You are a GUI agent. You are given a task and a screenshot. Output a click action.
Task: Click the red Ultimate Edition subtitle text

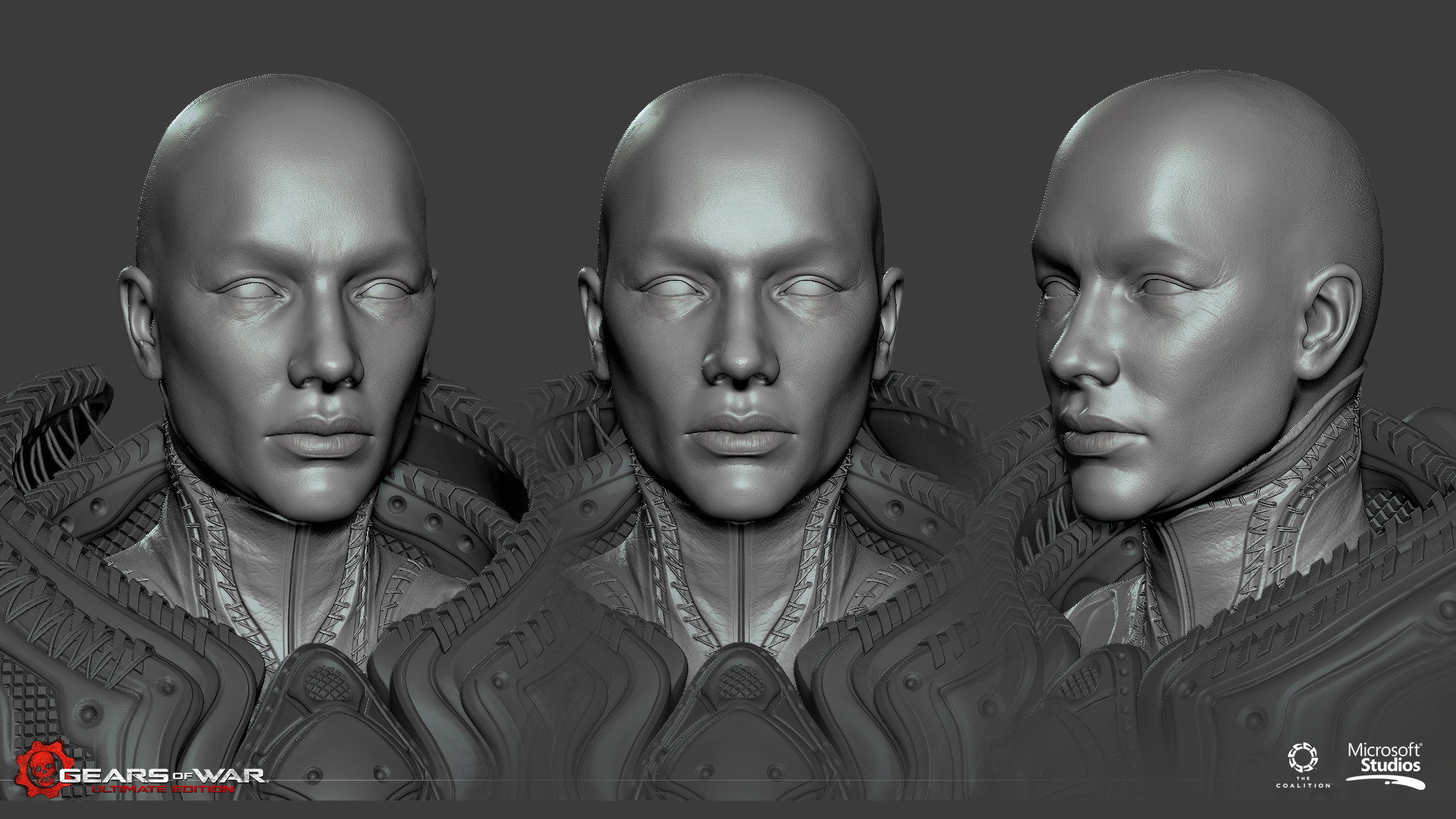click(163, 789)
